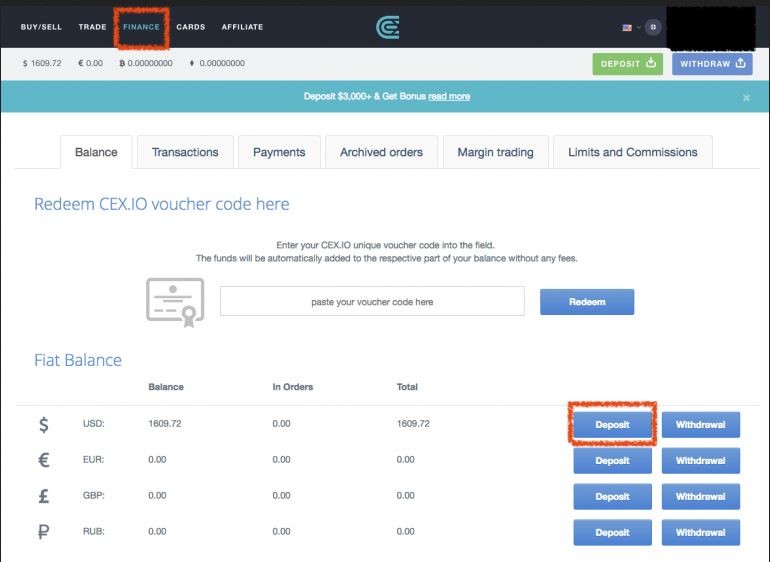Image resolution: width=770 pixels, height=562 pixels.
Task: Select the Balance tab
Action: coord(96,152)
